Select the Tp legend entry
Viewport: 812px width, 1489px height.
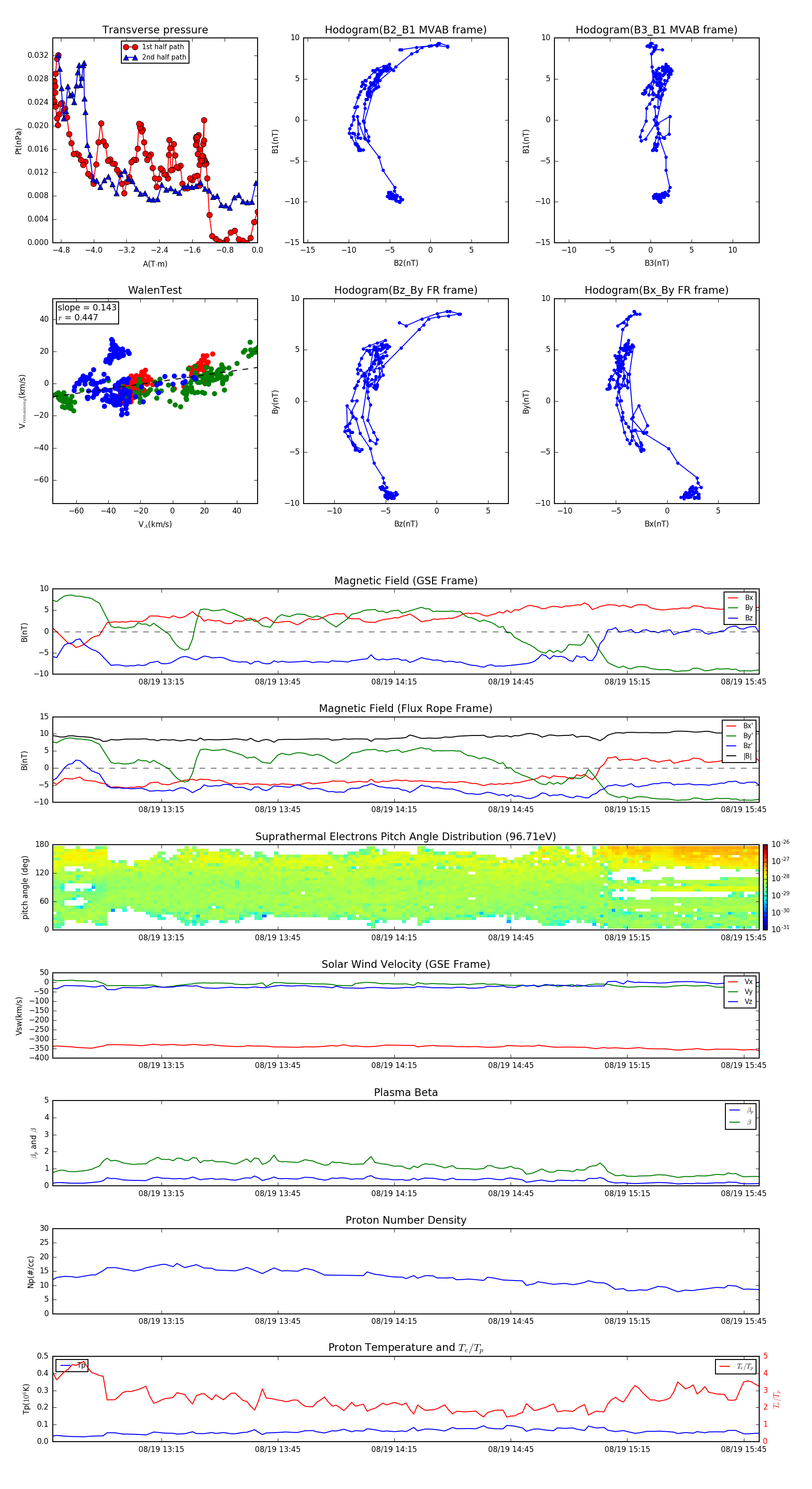coord(72,1365)
